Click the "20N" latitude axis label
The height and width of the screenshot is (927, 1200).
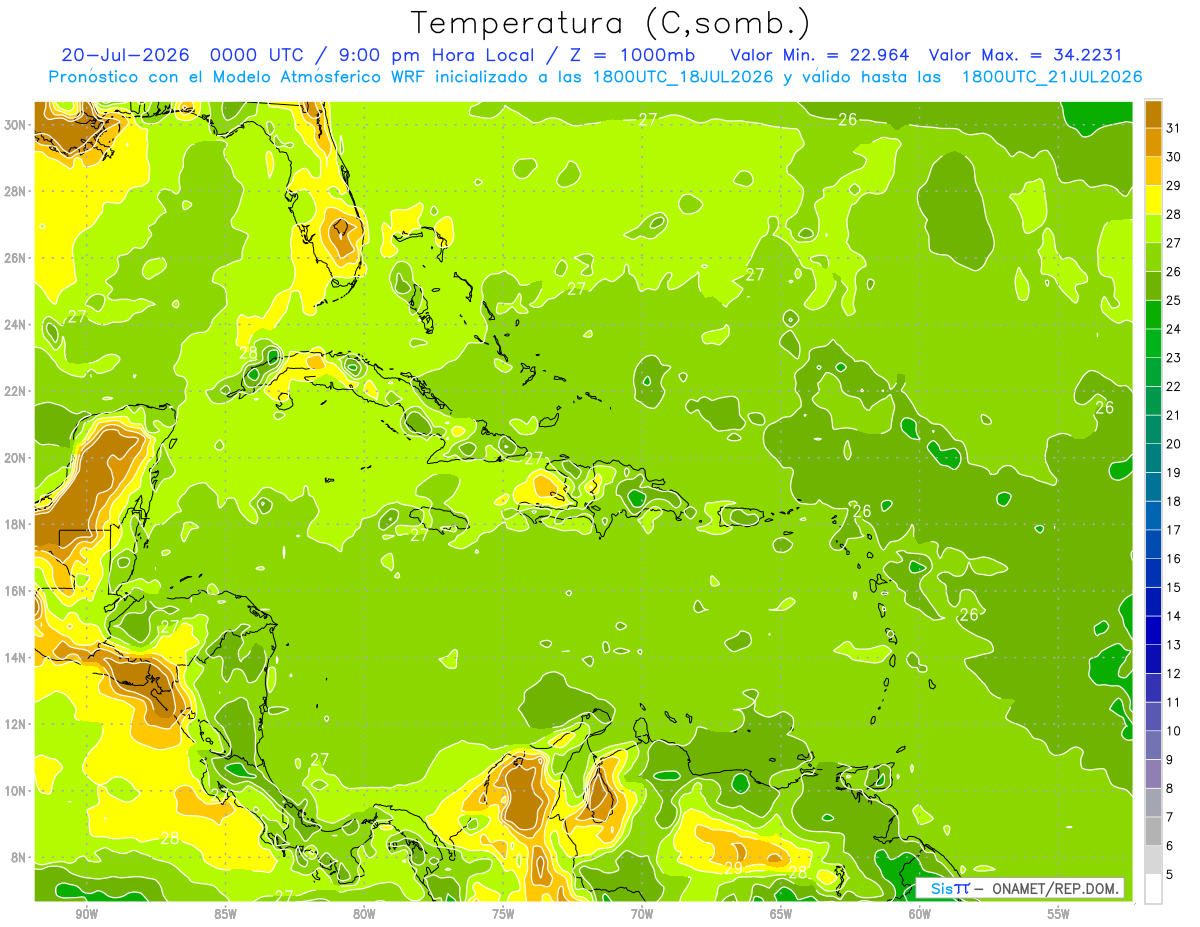[16, 458]
